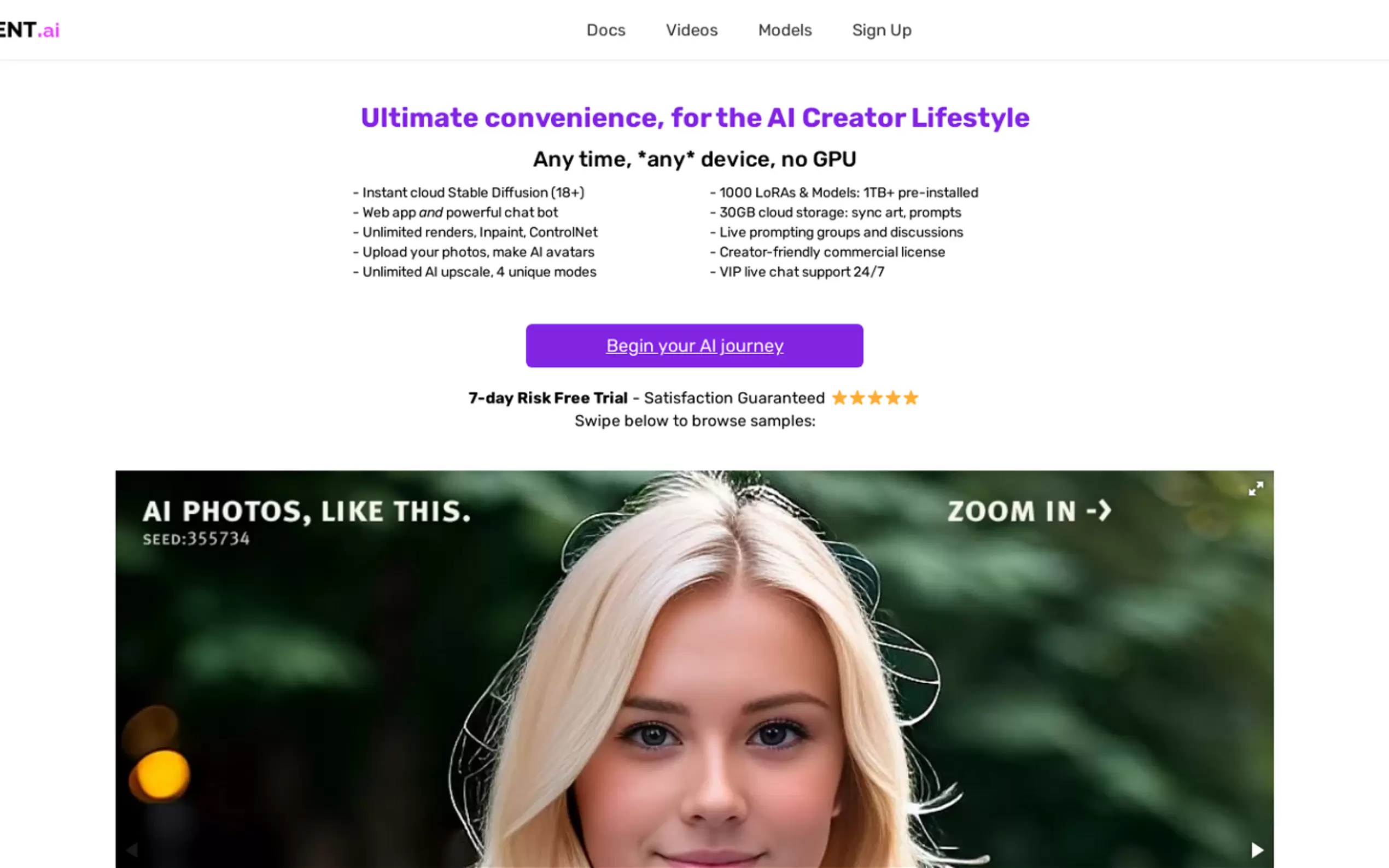Click the SEED:355734 caption
This screenshot has width=1389, height=868.
click(196, 538)
